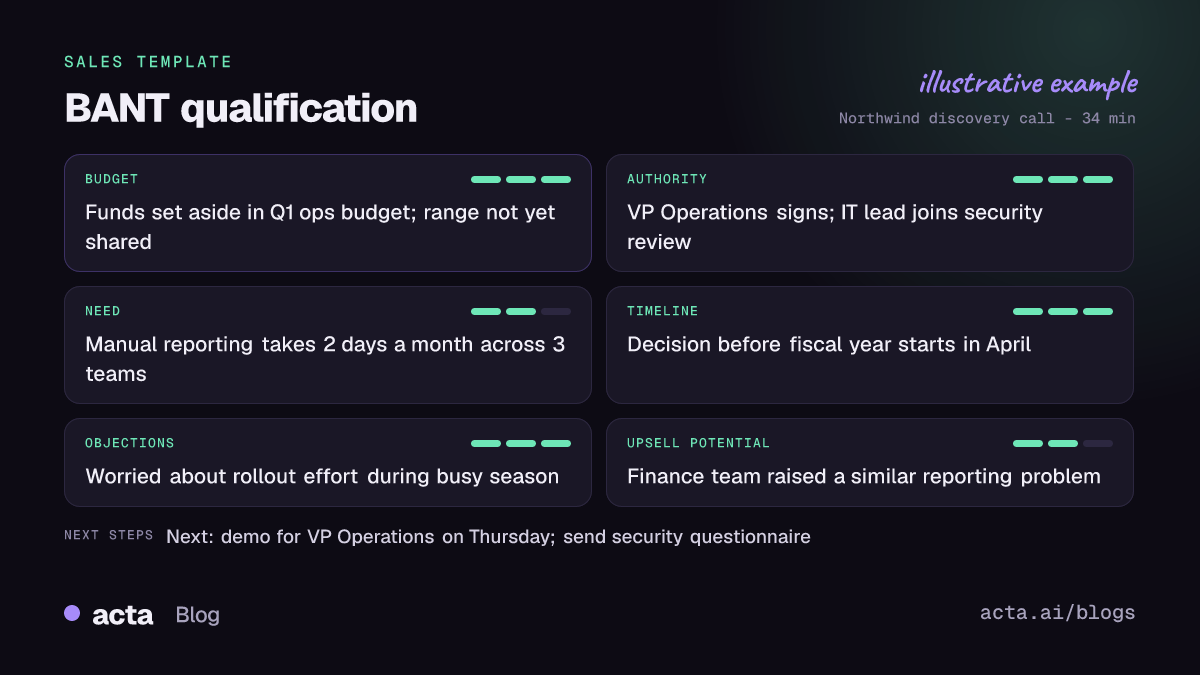Click the Timeline card's score indicator
Image resolution: width=1200 pixels, height=675 pixels.
tap(1063, 312)
